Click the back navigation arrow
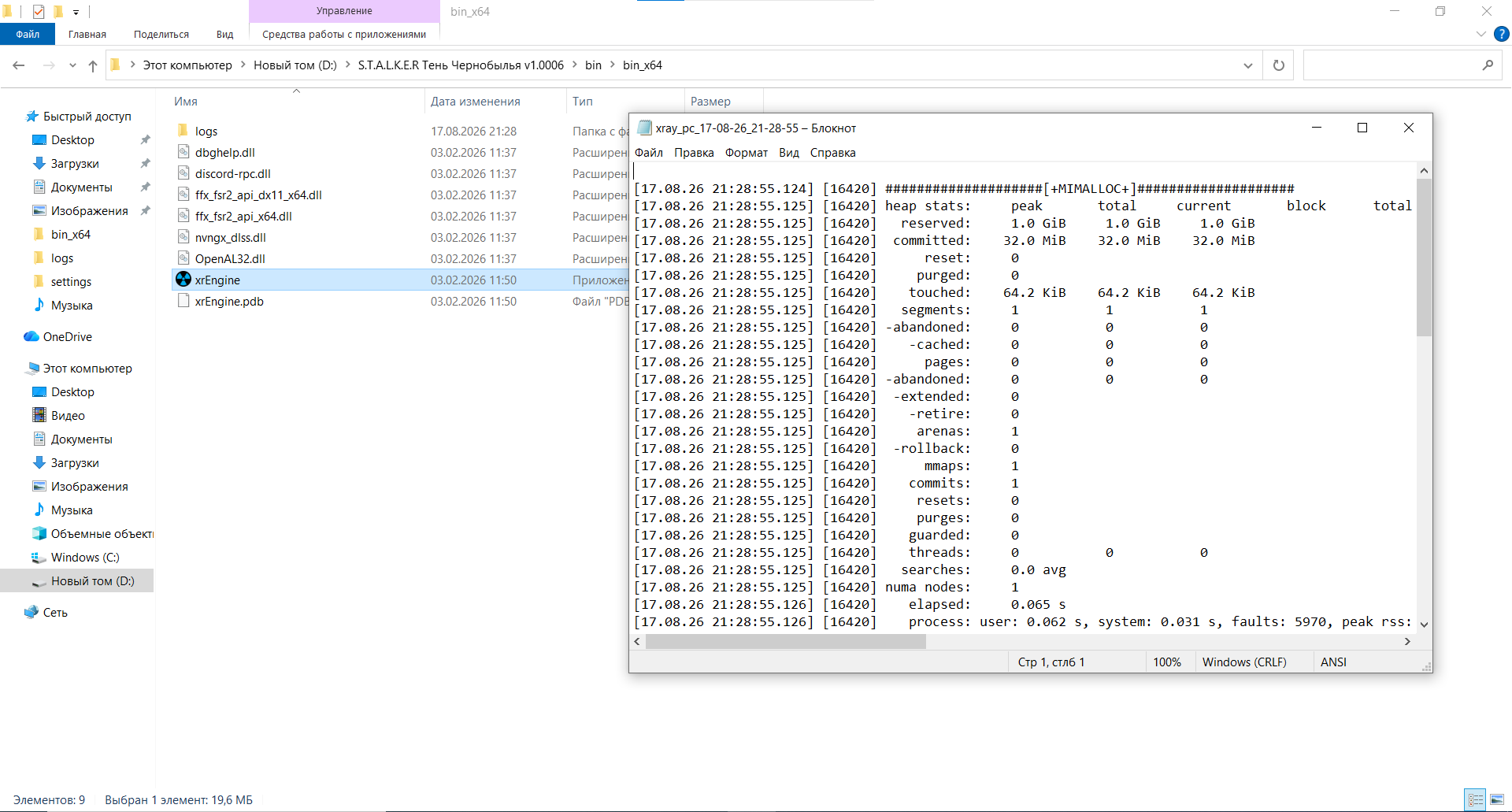Viewport: 1512px width, 812px height. (19, 65)
